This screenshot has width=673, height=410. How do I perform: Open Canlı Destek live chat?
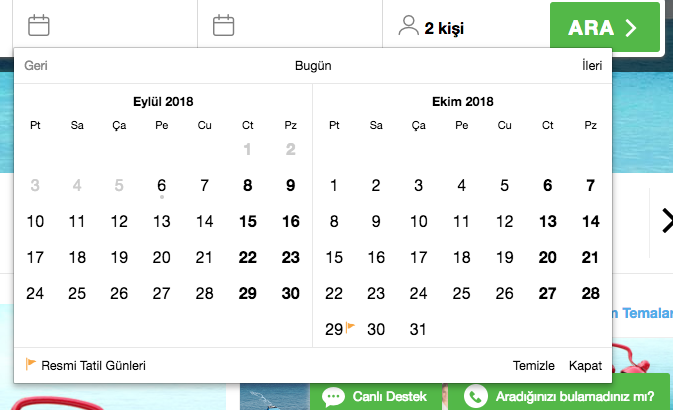coord(376,396)
